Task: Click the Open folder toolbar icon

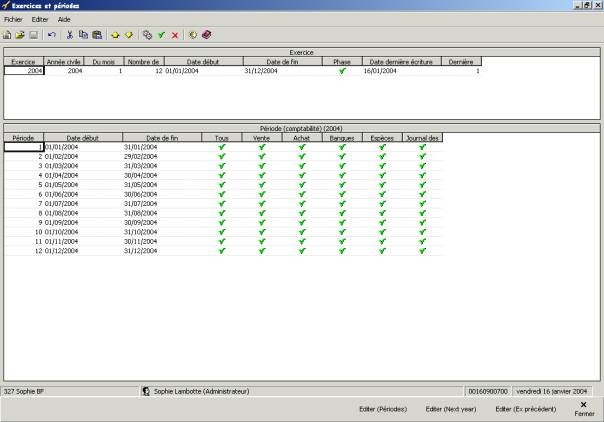Action: click(20, 35)
